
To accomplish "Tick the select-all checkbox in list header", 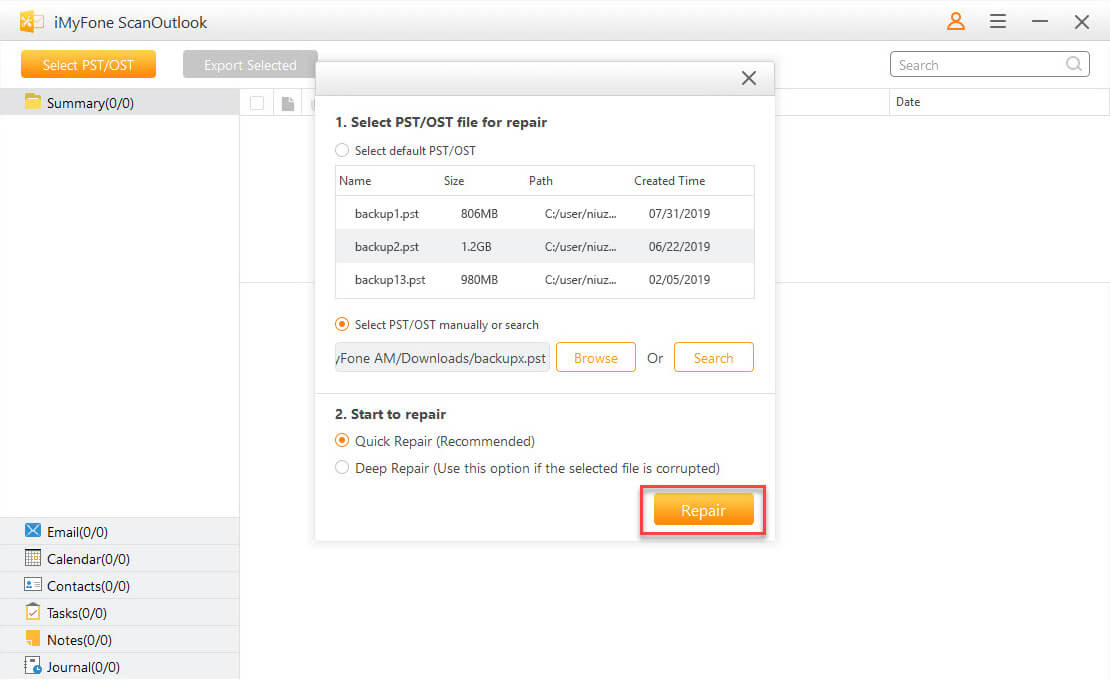I will [257, 103].
